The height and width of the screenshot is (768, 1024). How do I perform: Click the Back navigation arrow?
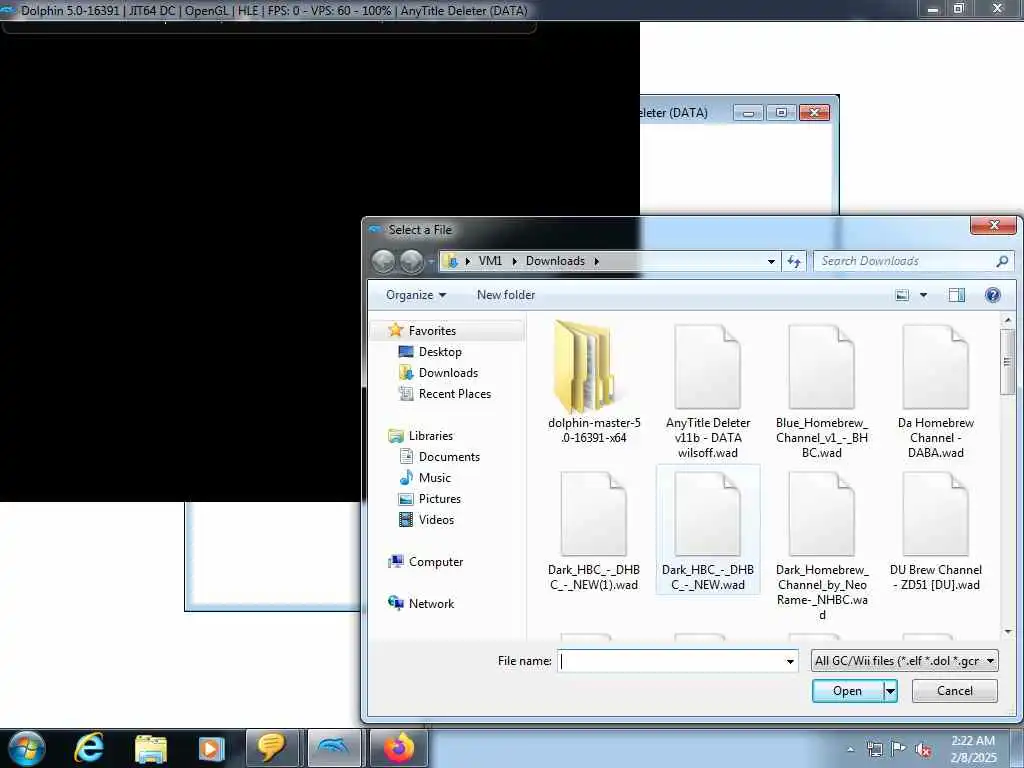pos(383,261)
